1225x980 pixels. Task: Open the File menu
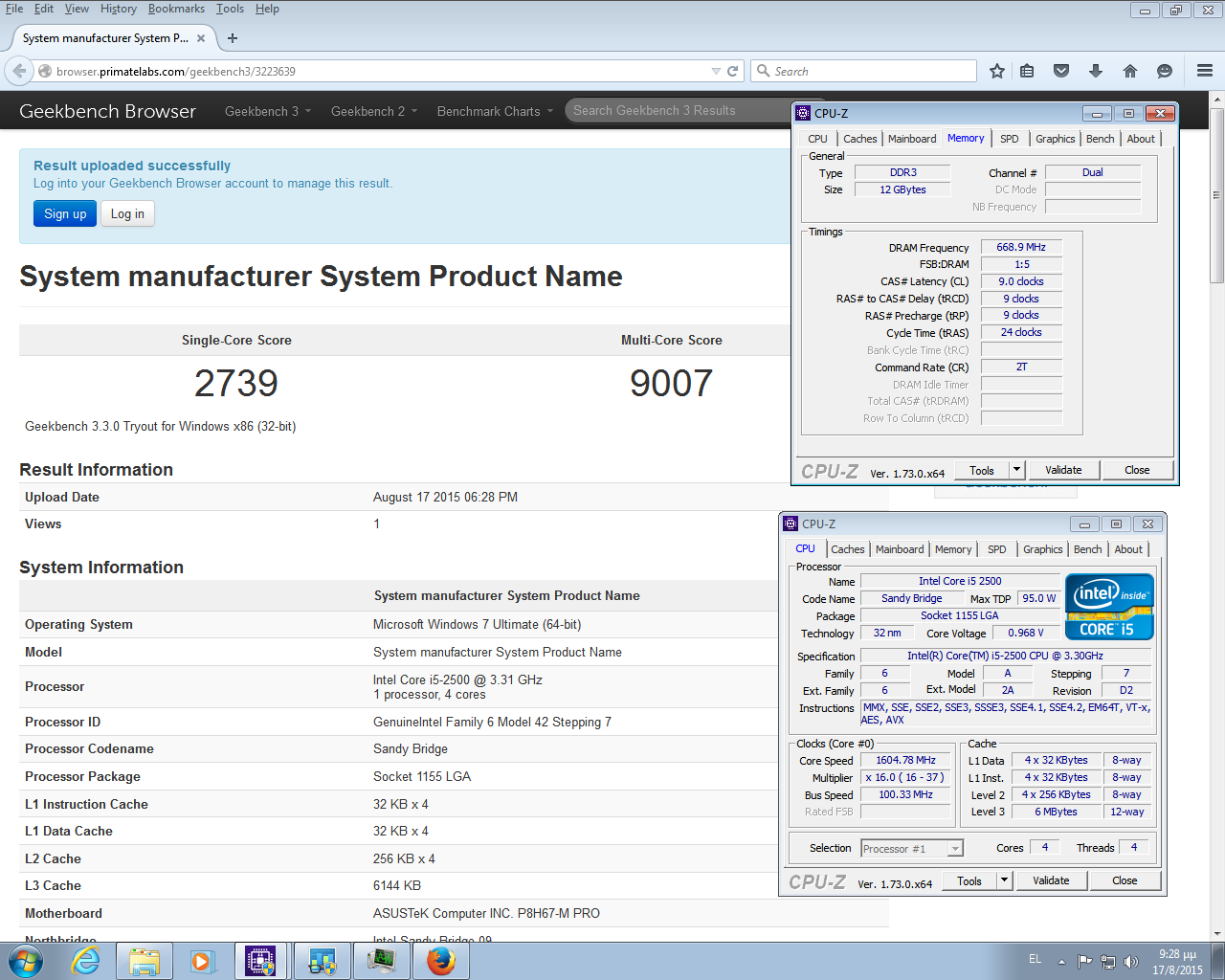point(14,9)
